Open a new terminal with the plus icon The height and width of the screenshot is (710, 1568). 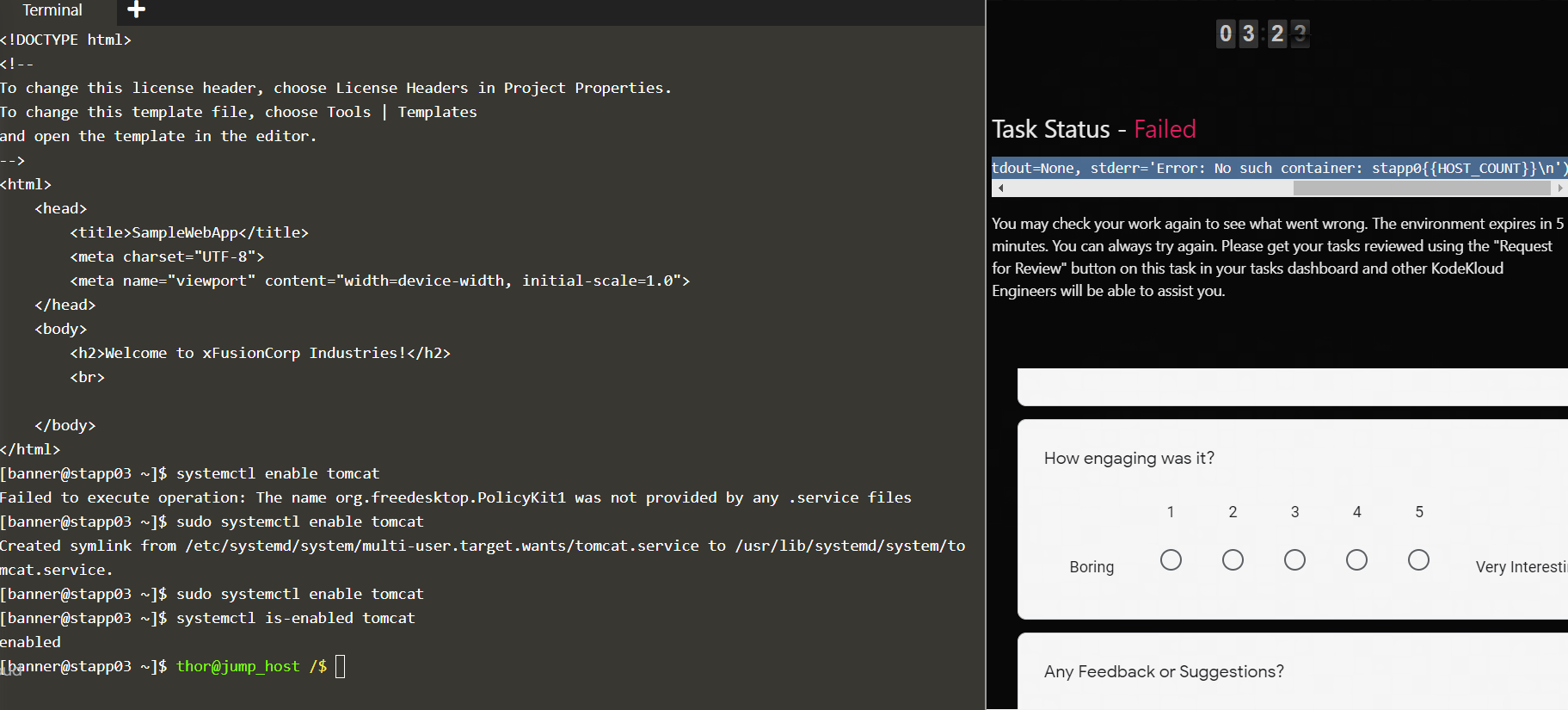click(136, 10)
